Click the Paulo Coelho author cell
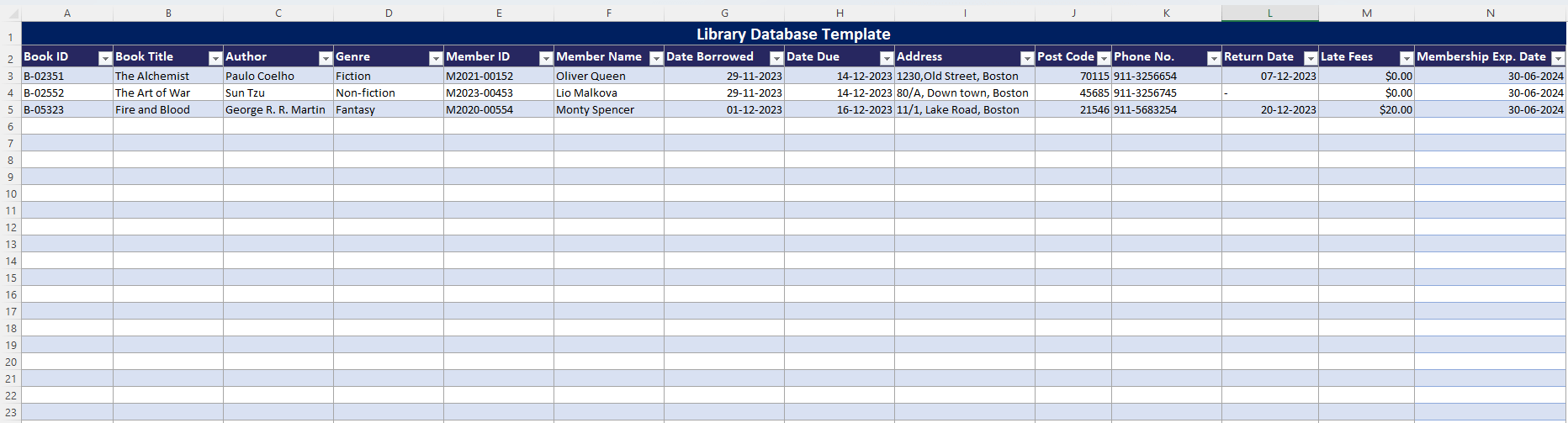The height and width of the screenshot is (423, 1568). click(x=278, y=76)
